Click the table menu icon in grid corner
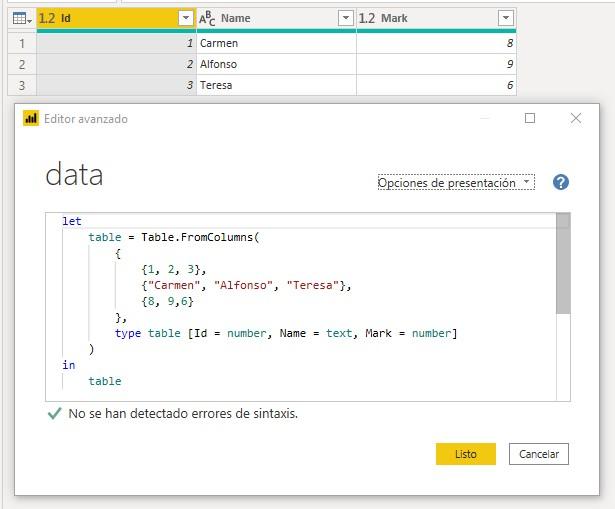Viewport: 615px width, 509px height. pos(20,18)
